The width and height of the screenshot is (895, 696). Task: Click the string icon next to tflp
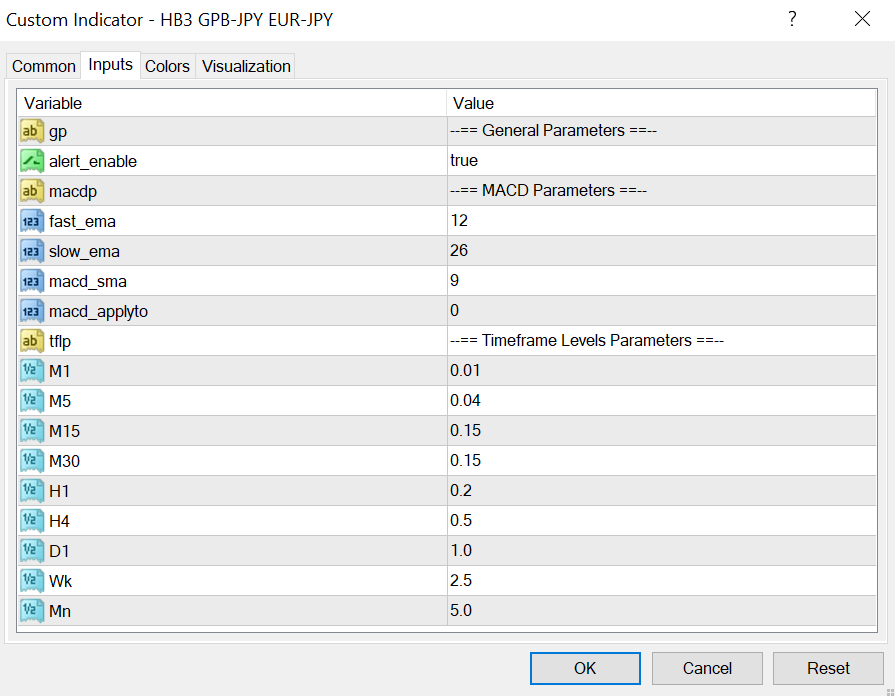click(x=32, y=341)
